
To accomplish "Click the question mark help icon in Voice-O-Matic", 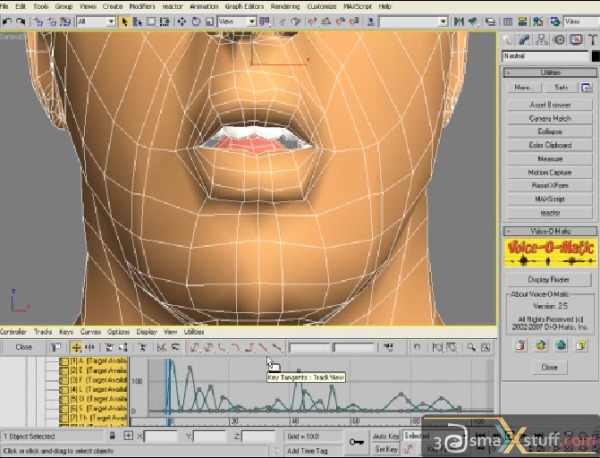I will coord(581,345).
